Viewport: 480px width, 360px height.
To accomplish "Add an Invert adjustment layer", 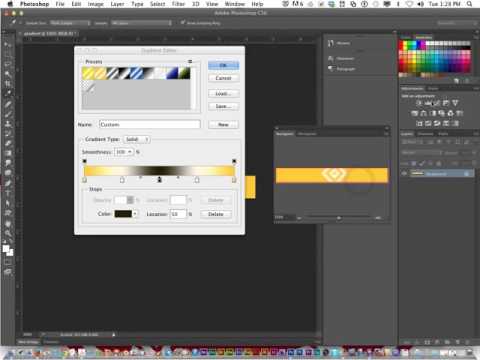I will (x=419, y=124).
